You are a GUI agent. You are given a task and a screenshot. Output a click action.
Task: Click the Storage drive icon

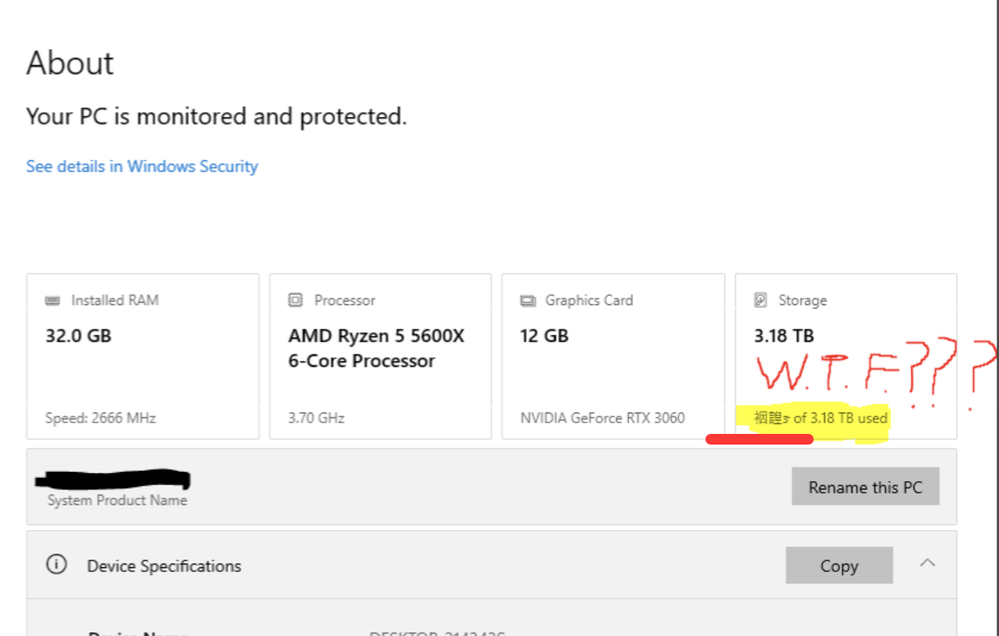click(761, 300)
